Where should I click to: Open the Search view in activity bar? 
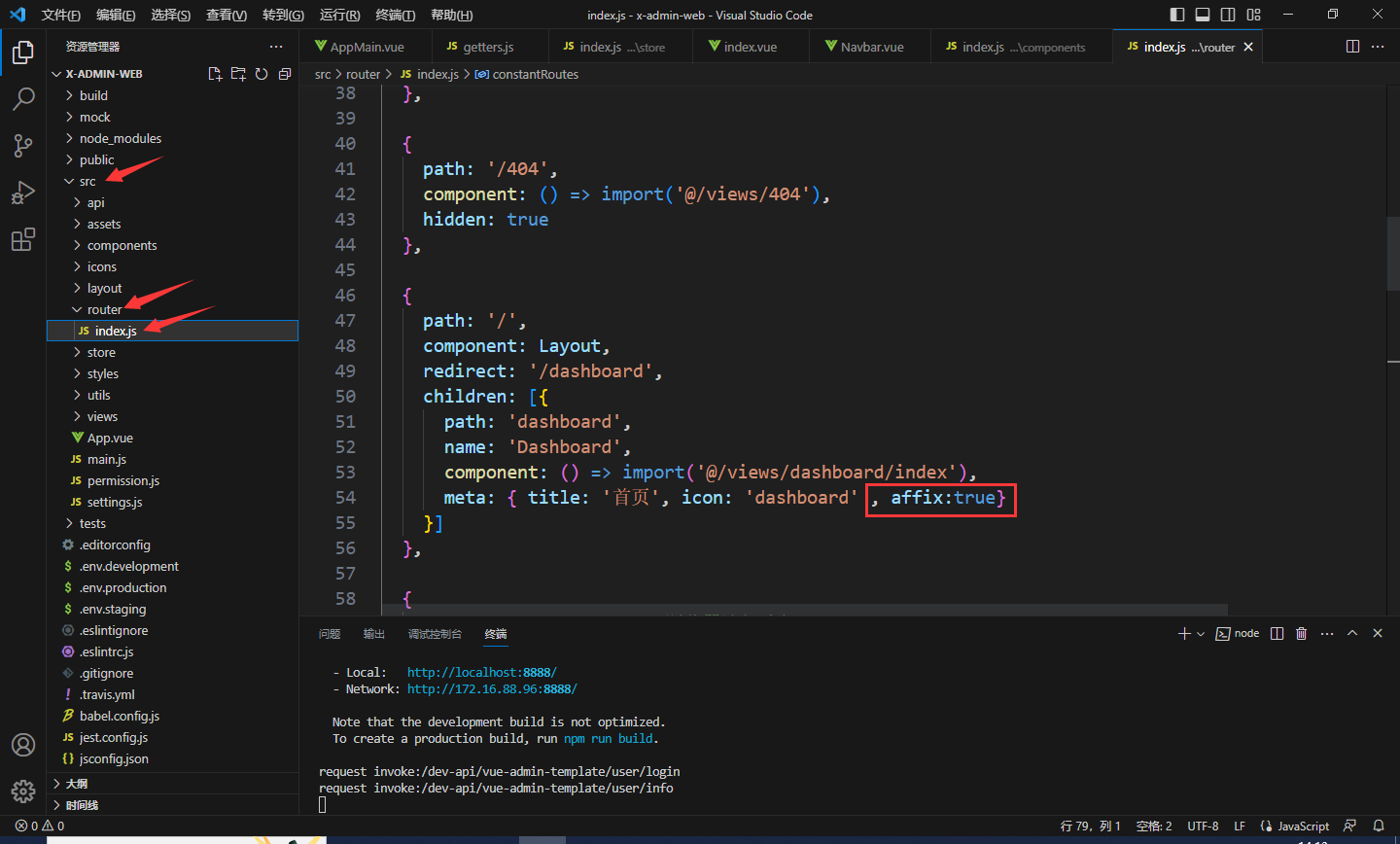[x=23, y=99]
